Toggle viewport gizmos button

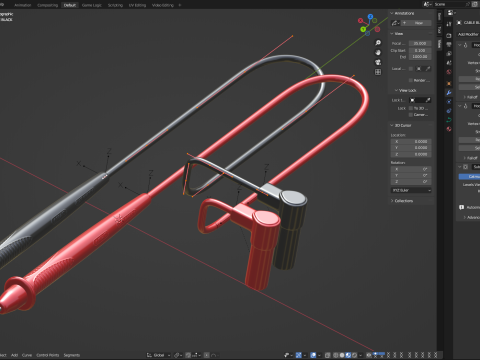(299, 355)
